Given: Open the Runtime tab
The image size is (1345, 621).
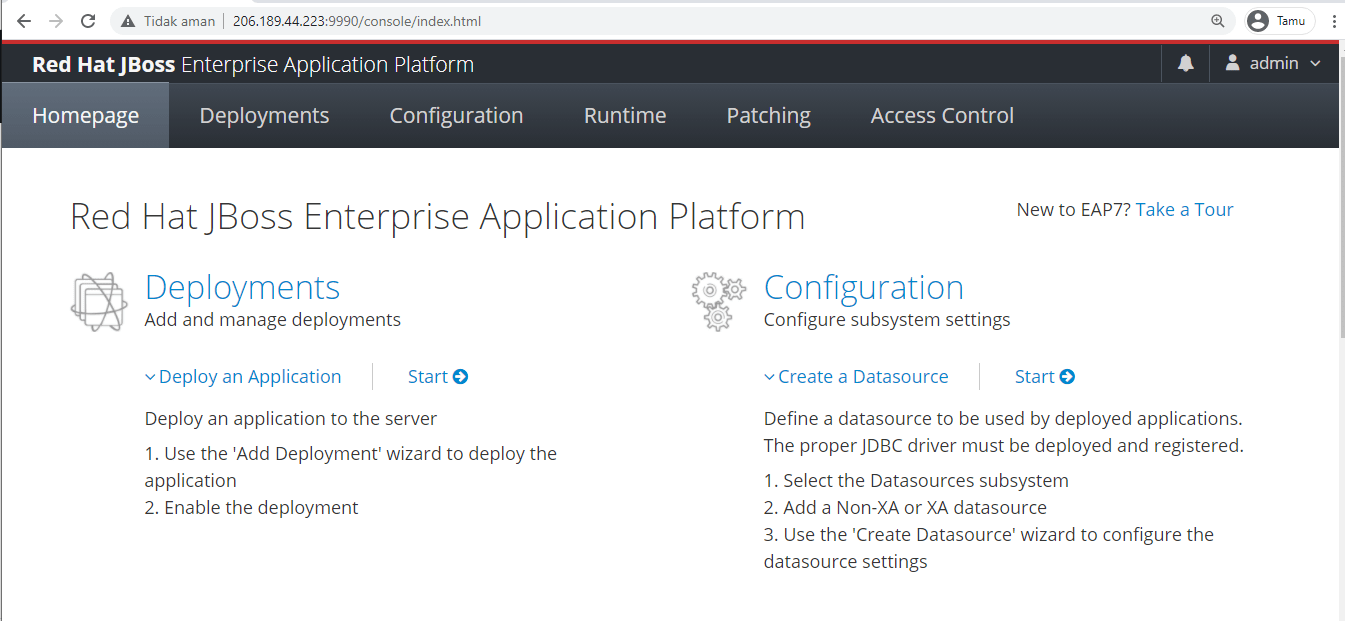Looking at the screenshot, I should click(625, 116).
